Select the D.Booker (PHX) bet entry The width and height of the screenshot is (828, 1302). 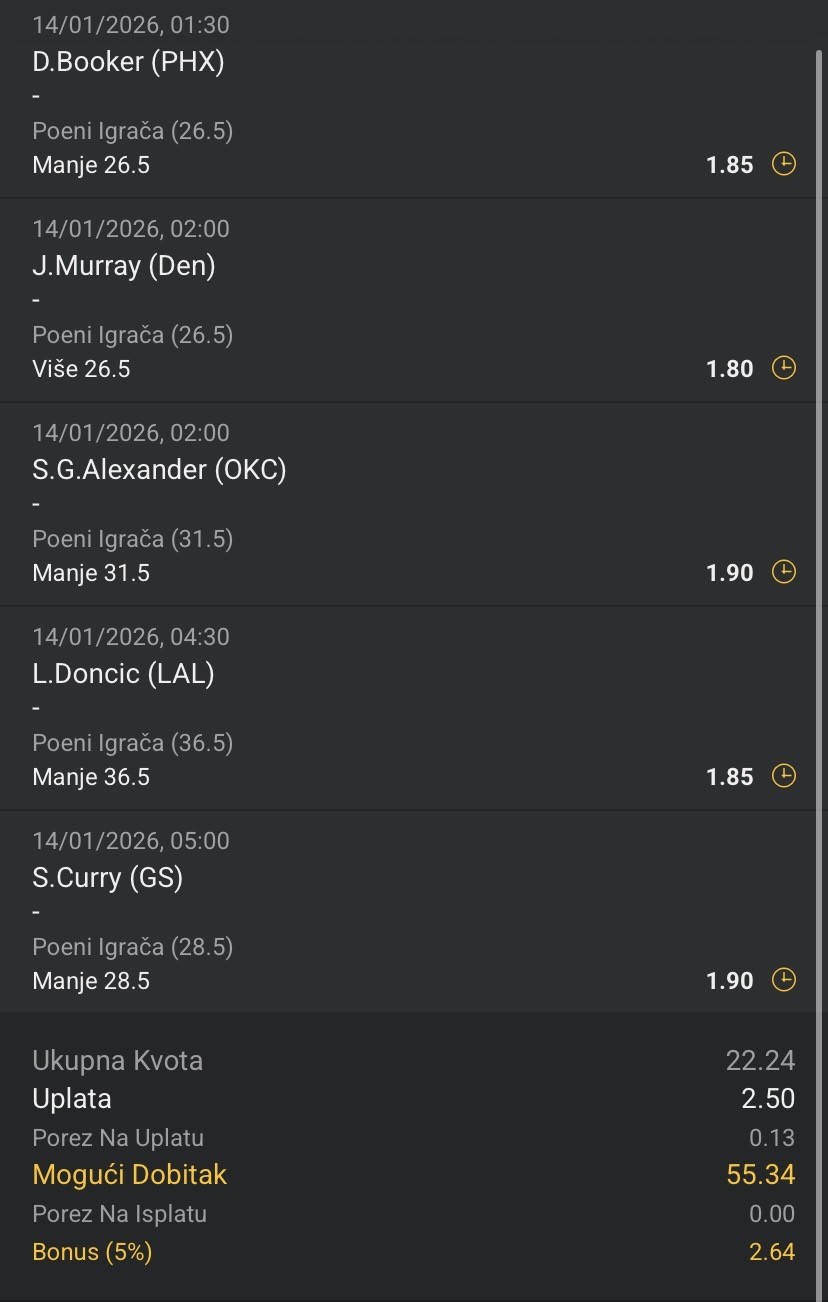click(128, 62)
